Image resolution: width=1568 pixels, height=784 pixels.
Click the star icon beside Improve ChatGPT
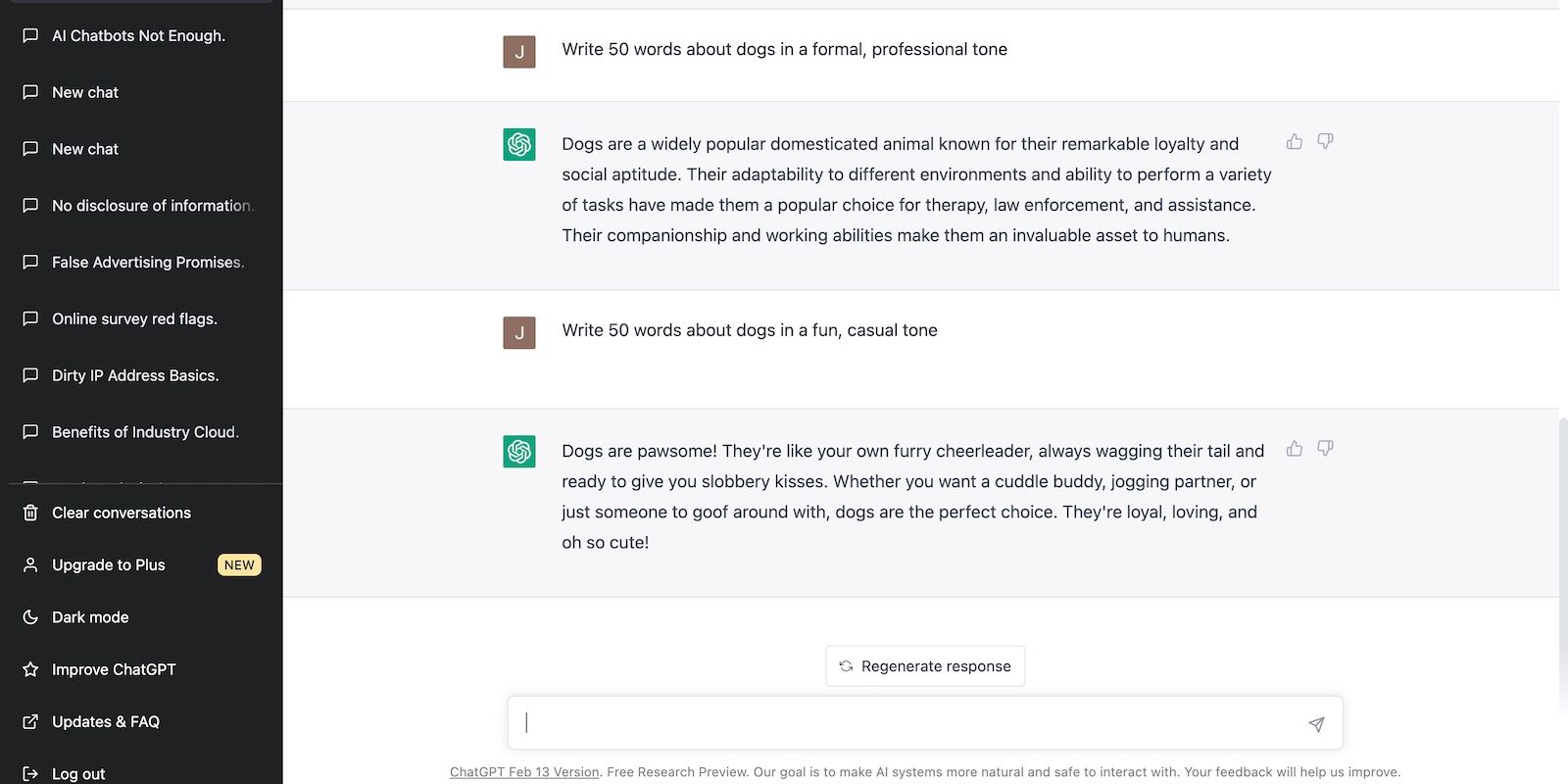pos(30,669)
